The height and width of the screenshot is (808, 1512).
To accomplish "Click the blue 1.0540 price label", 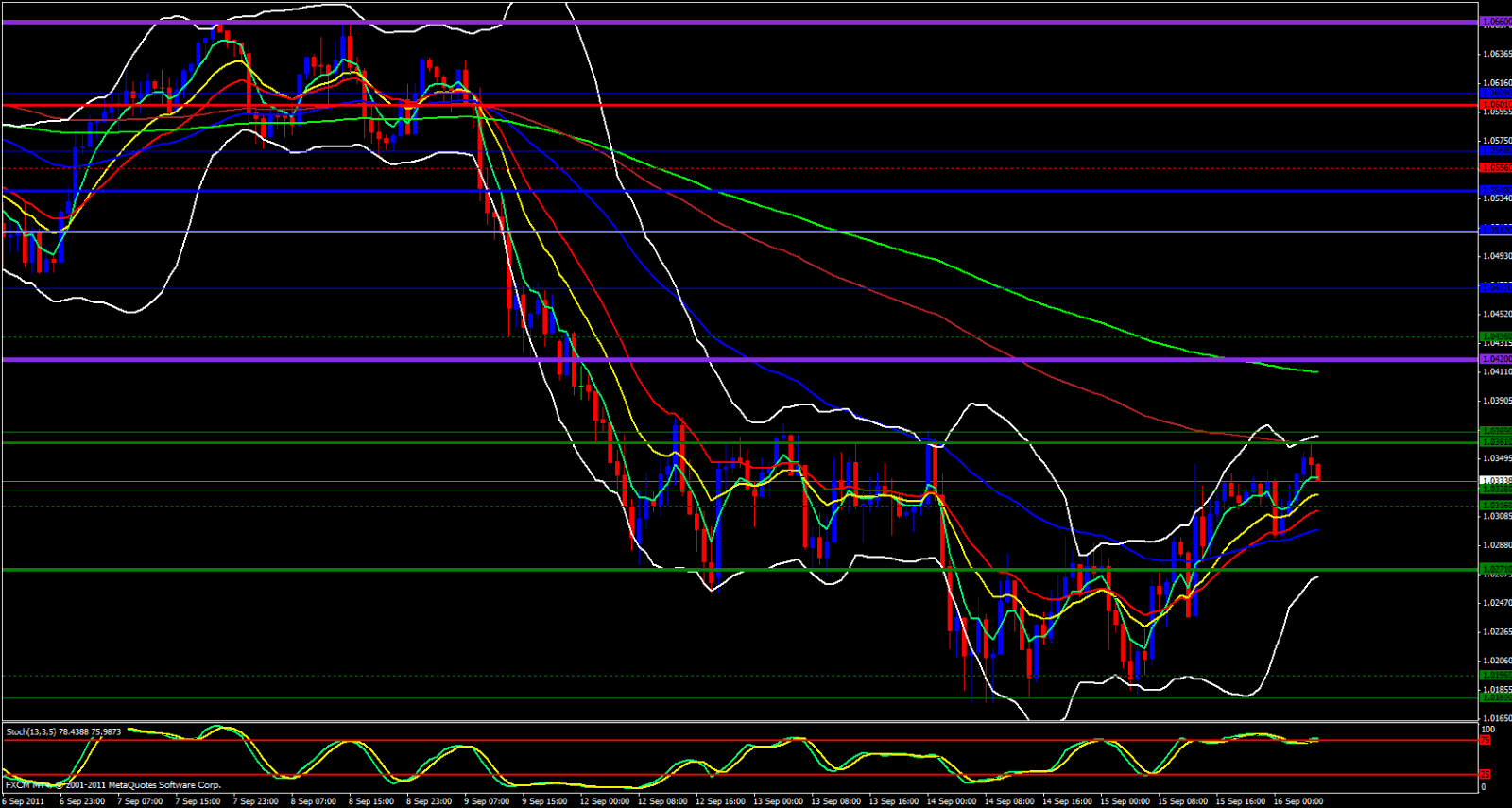I will [x=1494, y=190].
